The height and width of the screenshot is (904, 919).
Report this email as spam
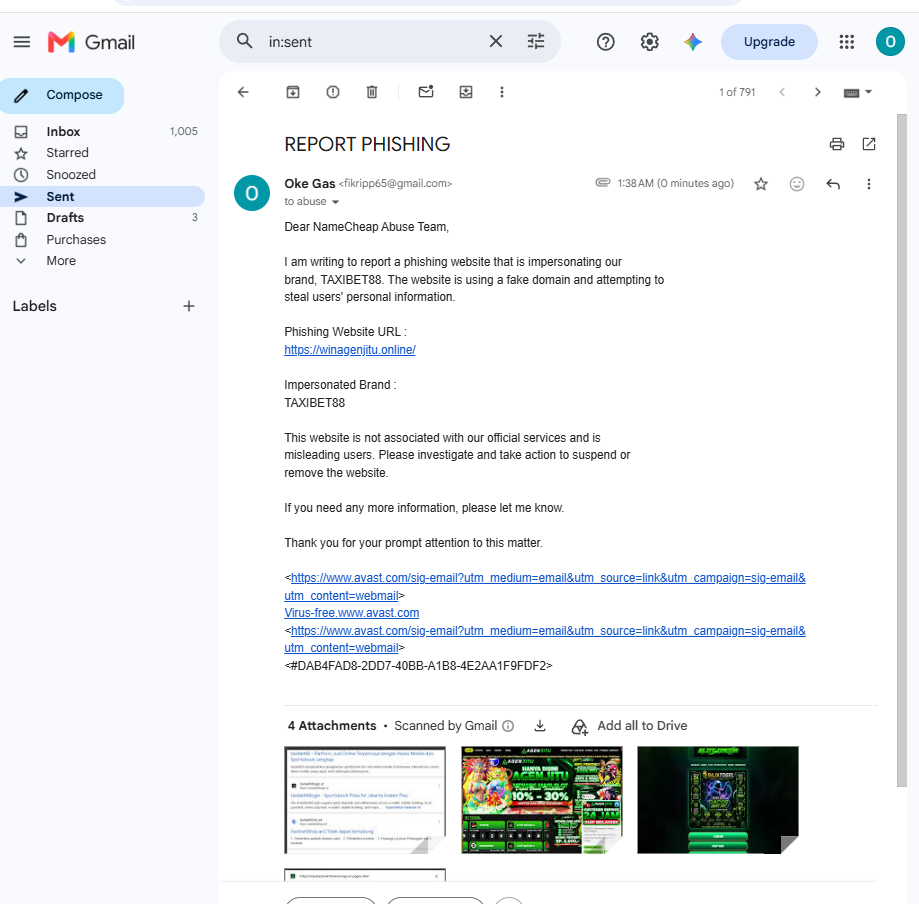click(332, 92)
